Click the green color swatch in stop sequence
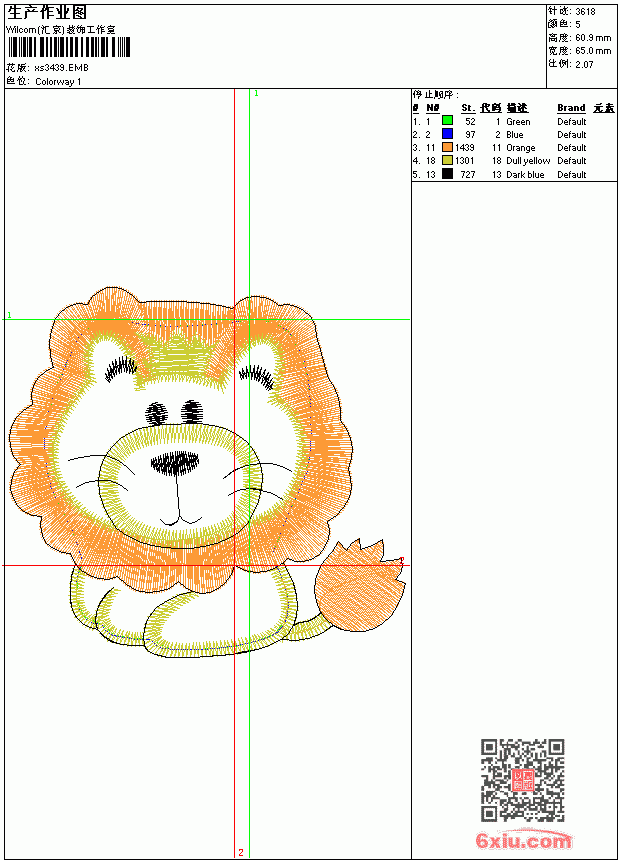Screen dimensions: 620x860 click(447, 121)
